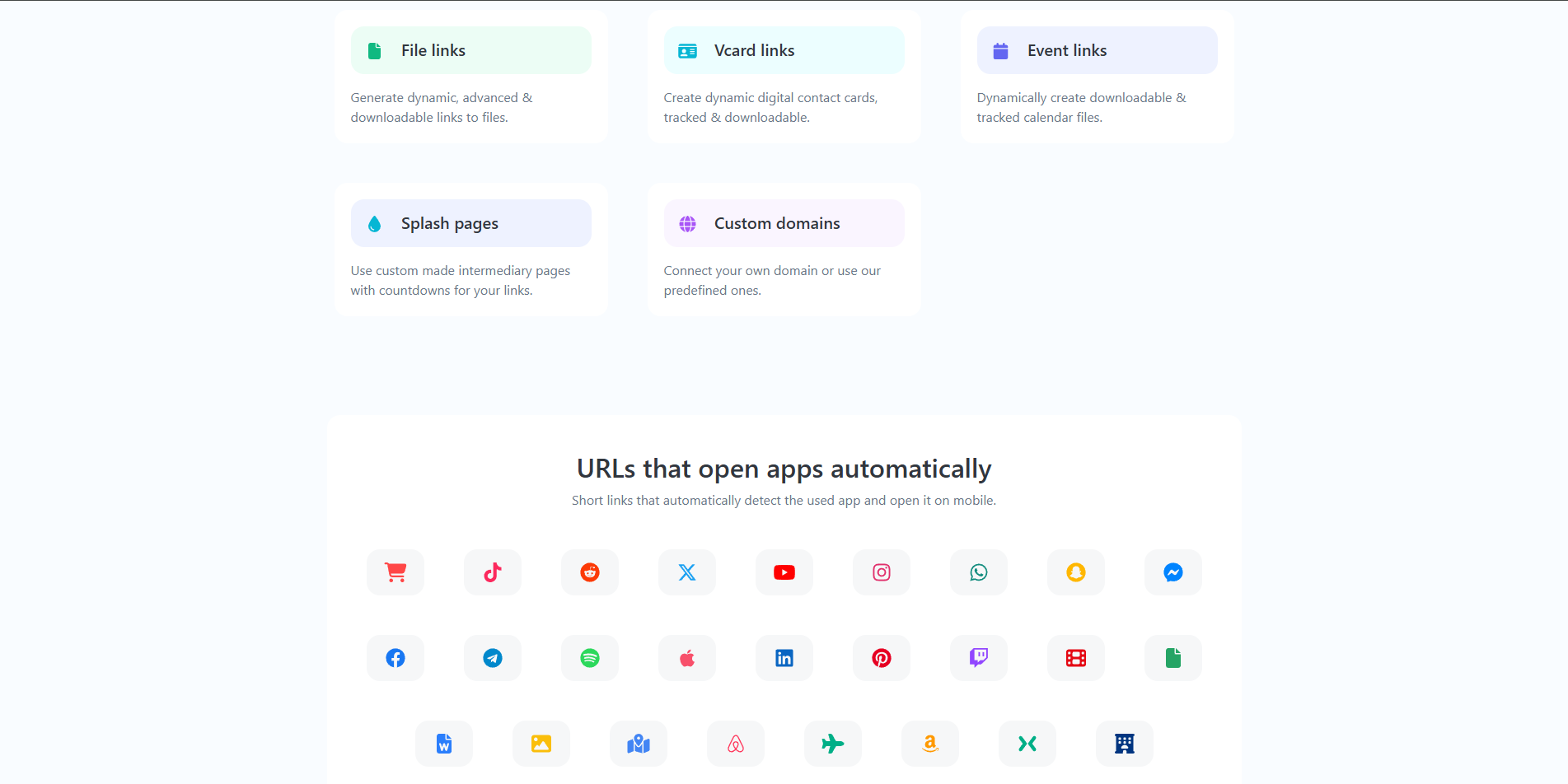
Task: Click the blue map location icon
Action: tap(639, 744)
